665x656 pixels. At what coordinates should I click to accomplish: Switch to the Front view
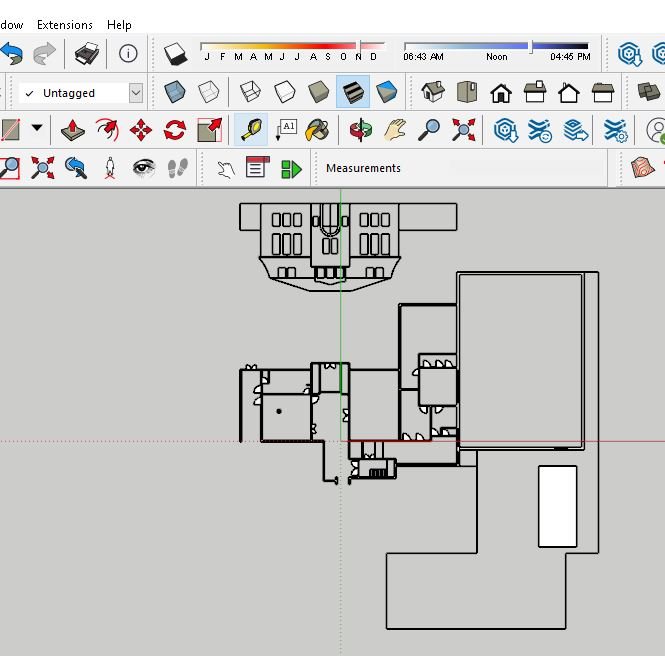501,93
